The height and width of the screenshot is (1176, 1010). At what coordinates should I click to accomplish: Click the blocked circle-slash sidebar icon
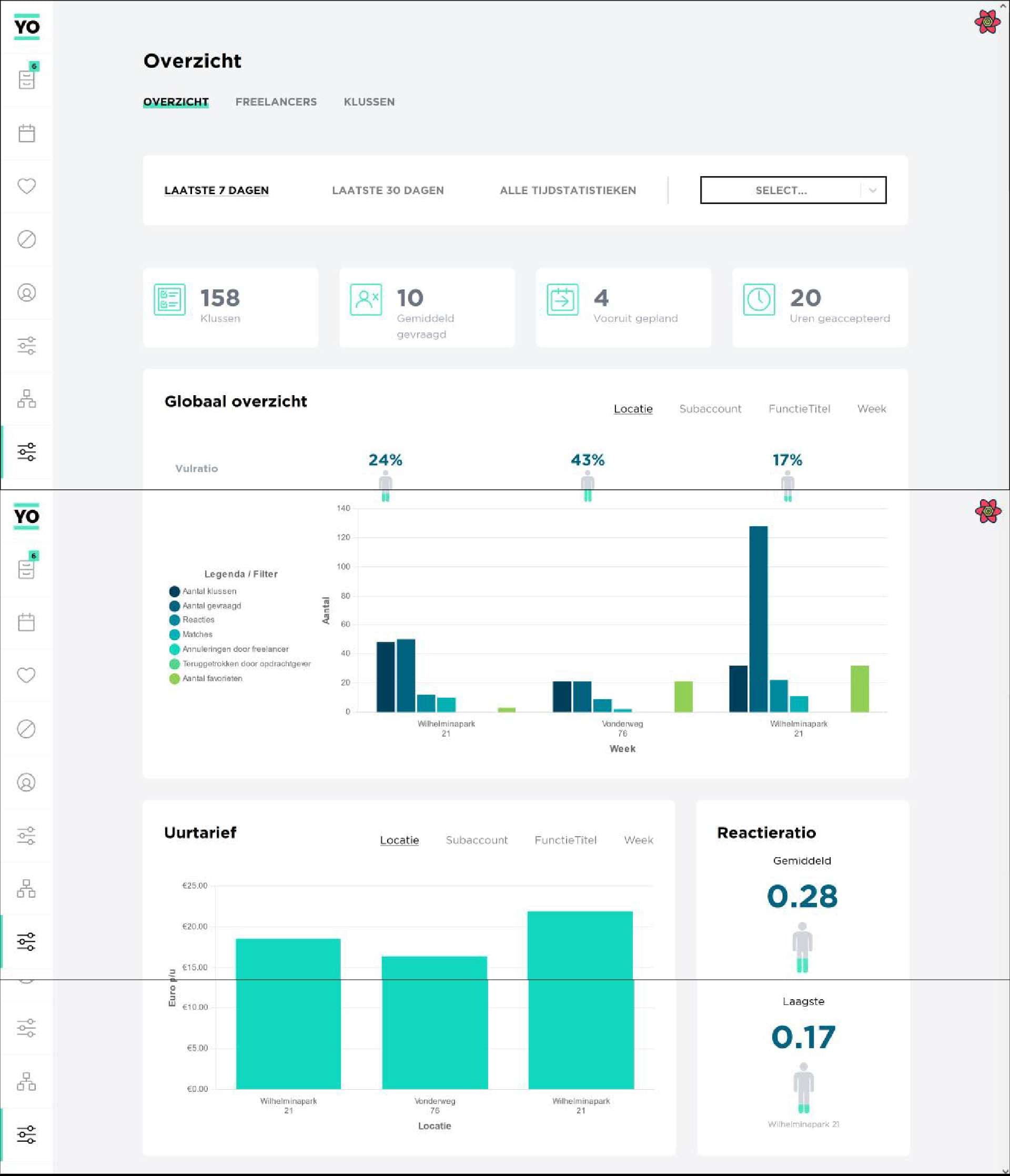pyautogui.click(x=27, y=239)
